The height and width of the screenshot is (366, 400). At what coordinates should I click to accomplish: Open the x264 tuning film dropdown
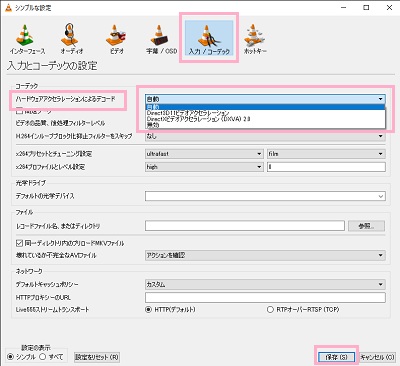point(326,154)
